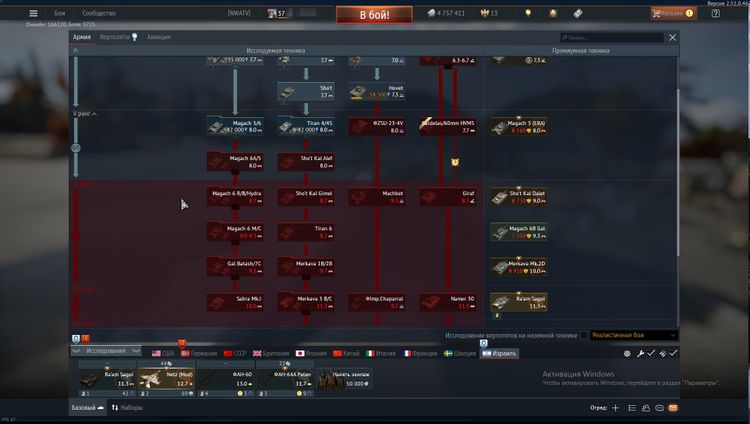The height and width of the screenshot is (424, 750).
Task: Open the Реалистичные бои game mode dropdown
Action: click(x=633, y=335)
